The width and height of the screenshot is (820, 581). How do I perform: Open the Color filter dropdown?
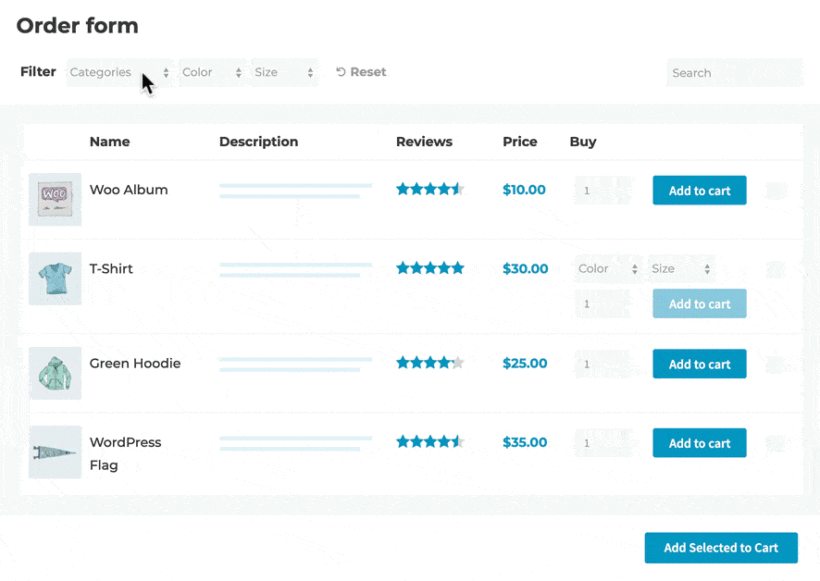[211, 72]
